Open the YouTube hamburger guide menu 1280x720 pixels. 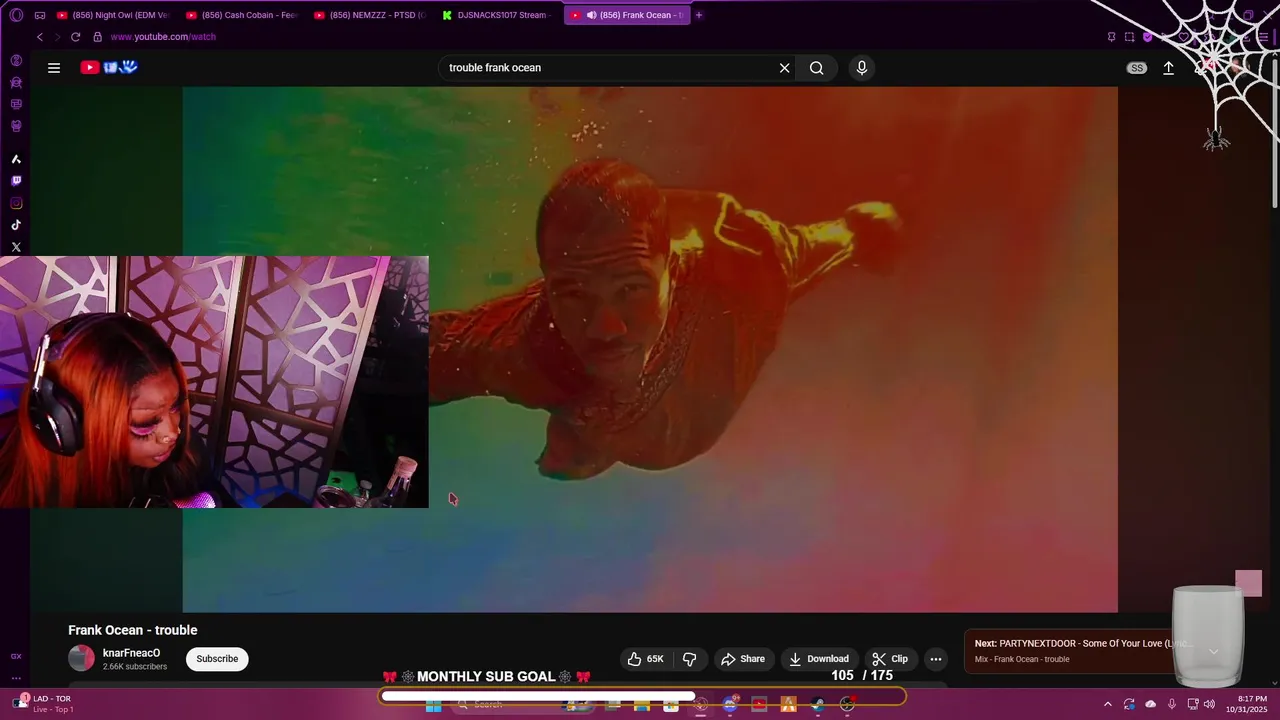click(54, 68)
